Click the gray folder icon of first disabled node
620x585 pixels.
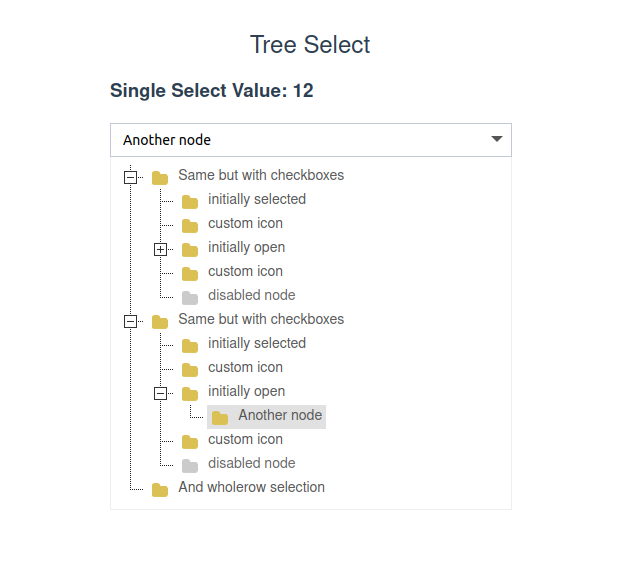click(190, 297)
